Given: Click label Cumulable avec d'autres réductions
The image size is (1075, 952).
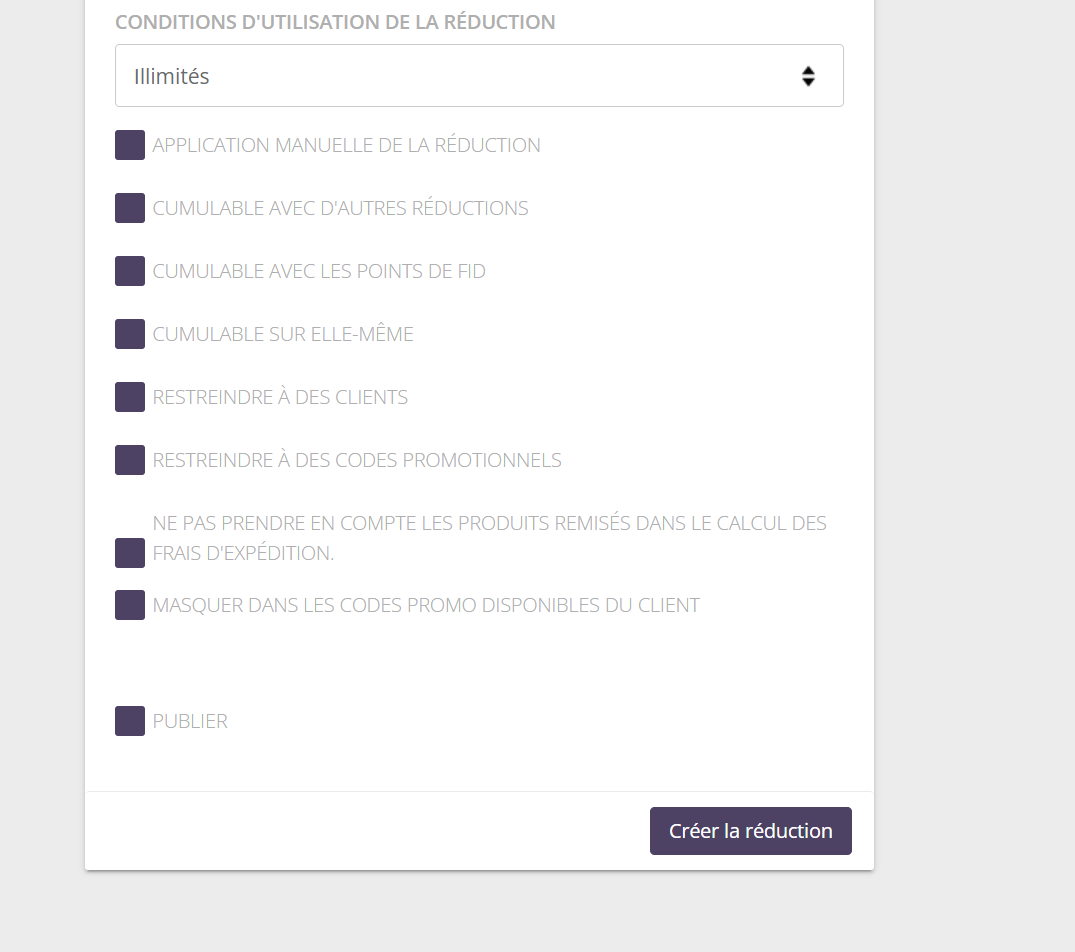Looking at the screenshot, I should click(x=340, y=208).
